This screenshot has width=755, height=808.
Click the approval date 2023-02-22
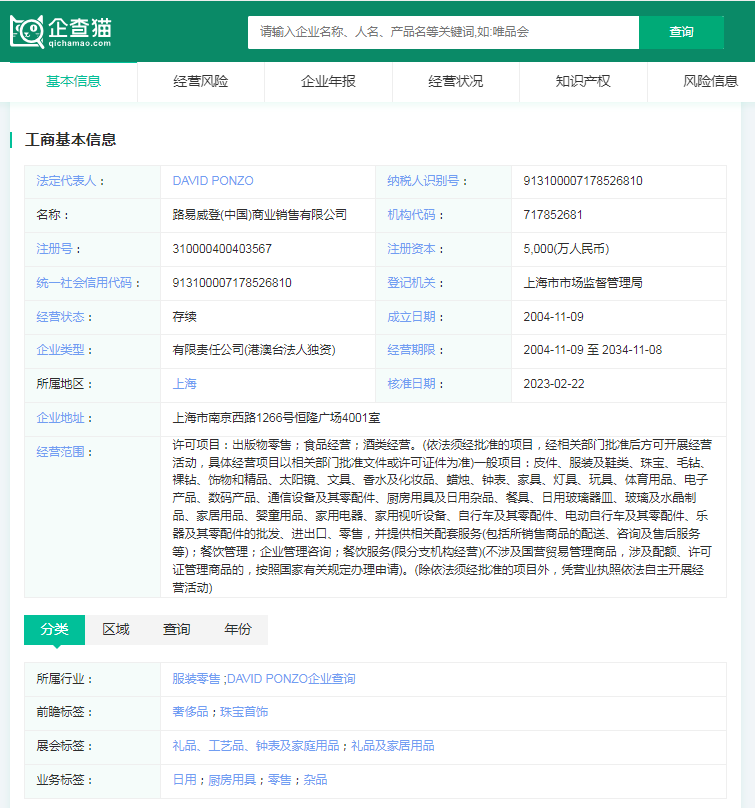pos(554,384)
